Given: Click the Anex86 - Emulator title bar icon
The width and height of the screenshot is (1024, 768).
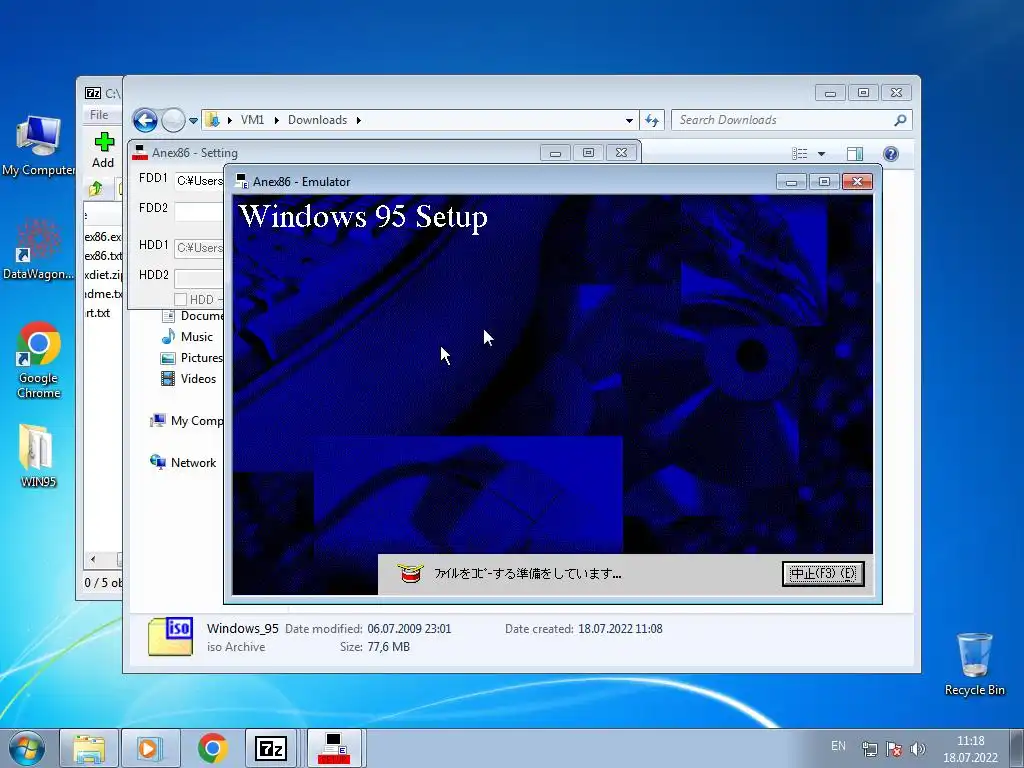Looking at the screenshot, I should [x=242, y=182].
